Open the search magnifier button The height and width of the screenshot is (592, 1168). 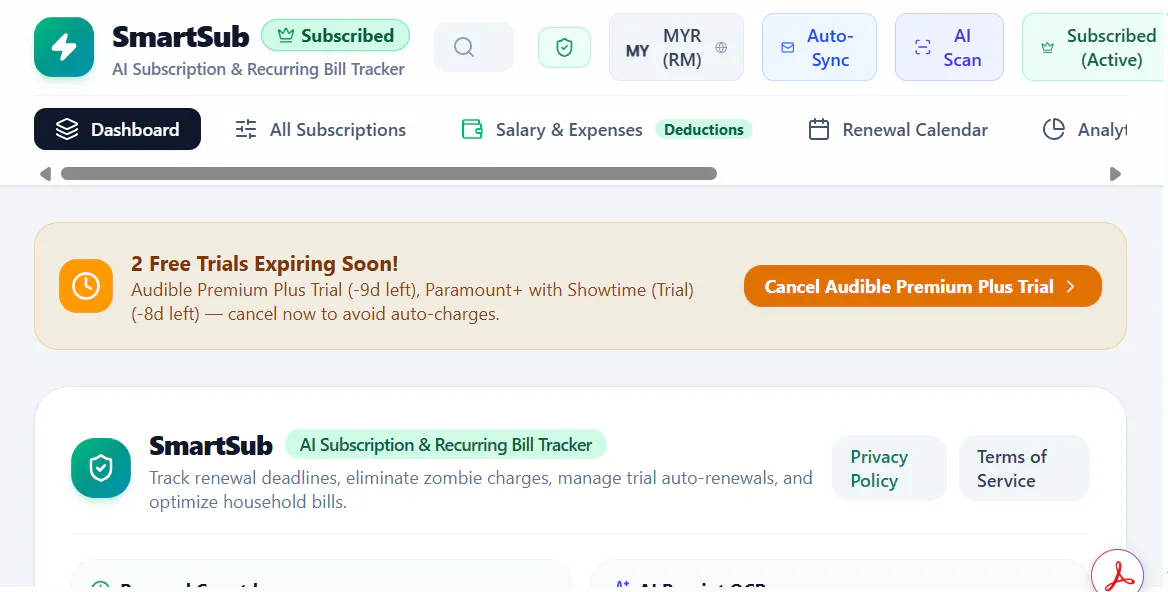click(x=474, y=47)
